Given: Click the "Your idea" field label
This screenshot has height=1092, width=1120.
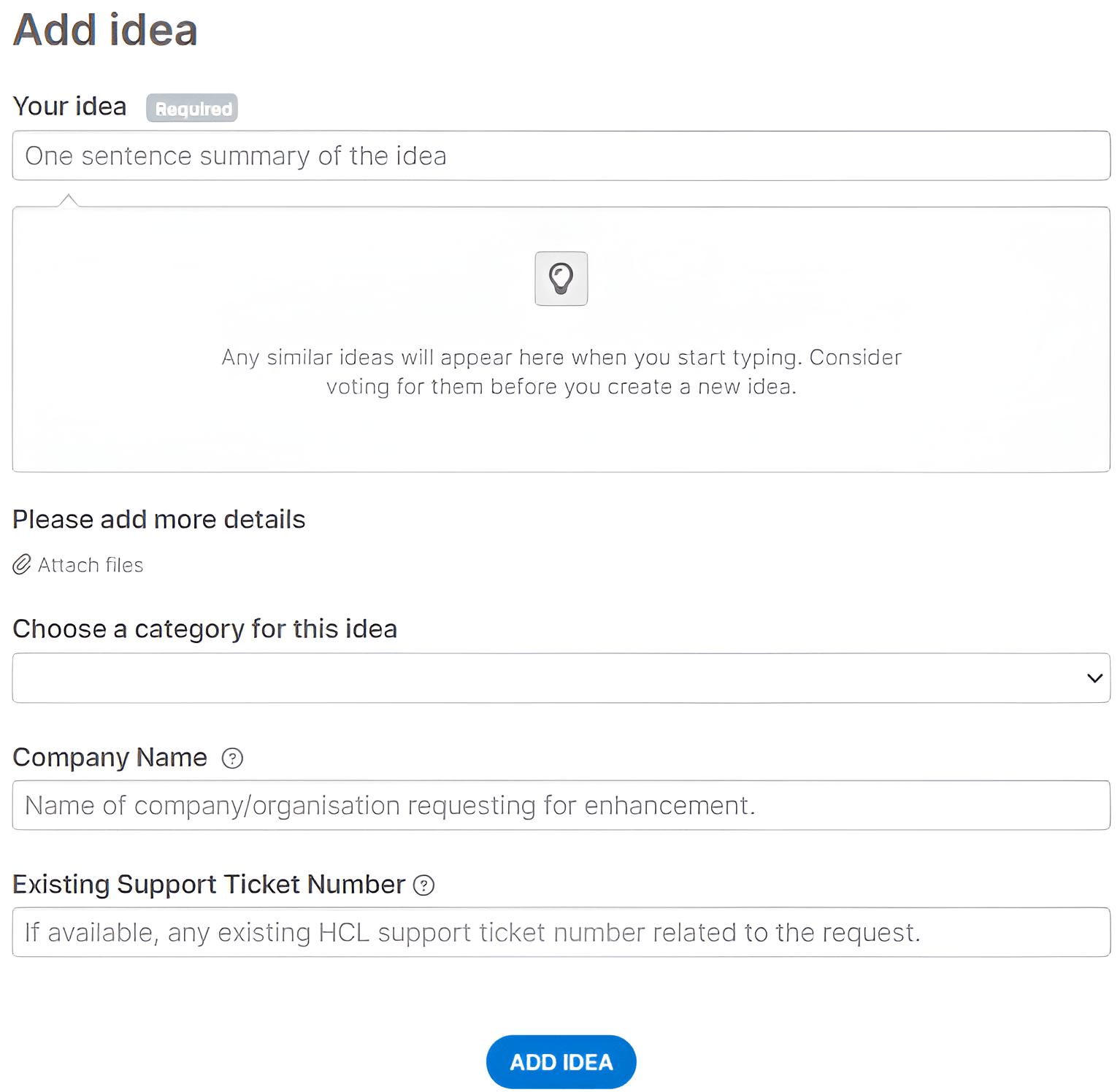Looking at the screenshot, I should pos(69,107).
